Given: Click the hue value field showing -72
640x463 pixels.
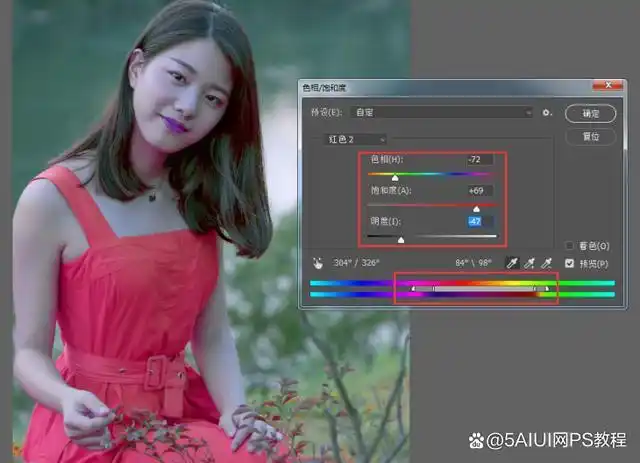Looking at the screenshot, I should click(480, 160).
